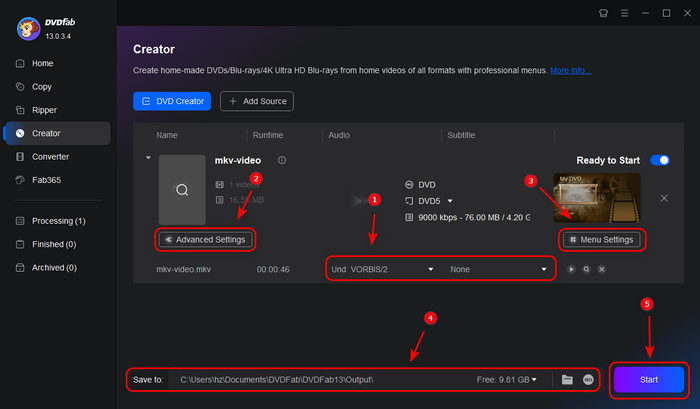The width and height of the screenshot is (700, 409).
Task: Open Advanced Settings
Action: 204,239
